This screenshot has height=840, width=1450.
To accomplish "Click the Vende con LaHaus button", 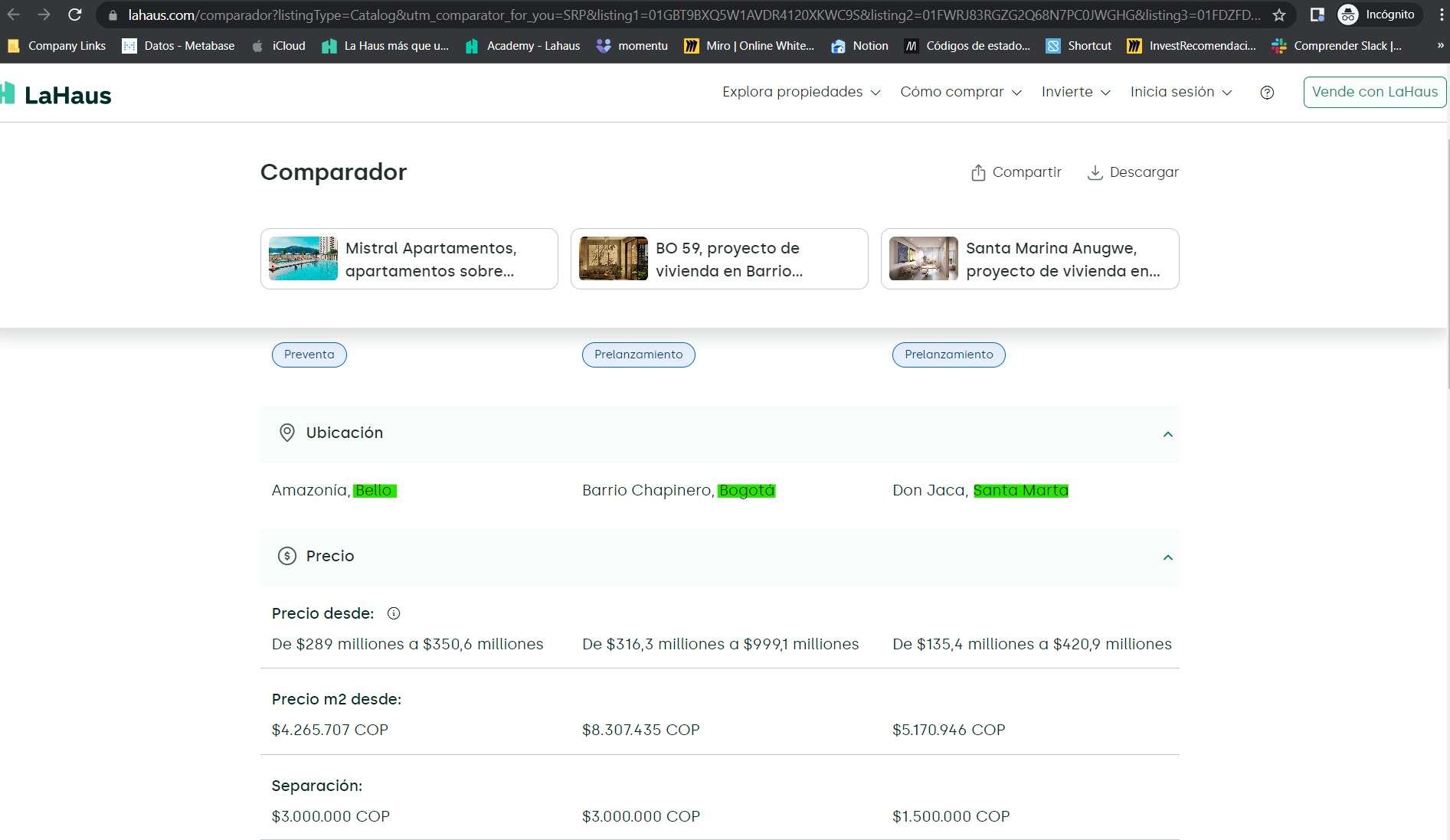I will [x=1374, y=92].
